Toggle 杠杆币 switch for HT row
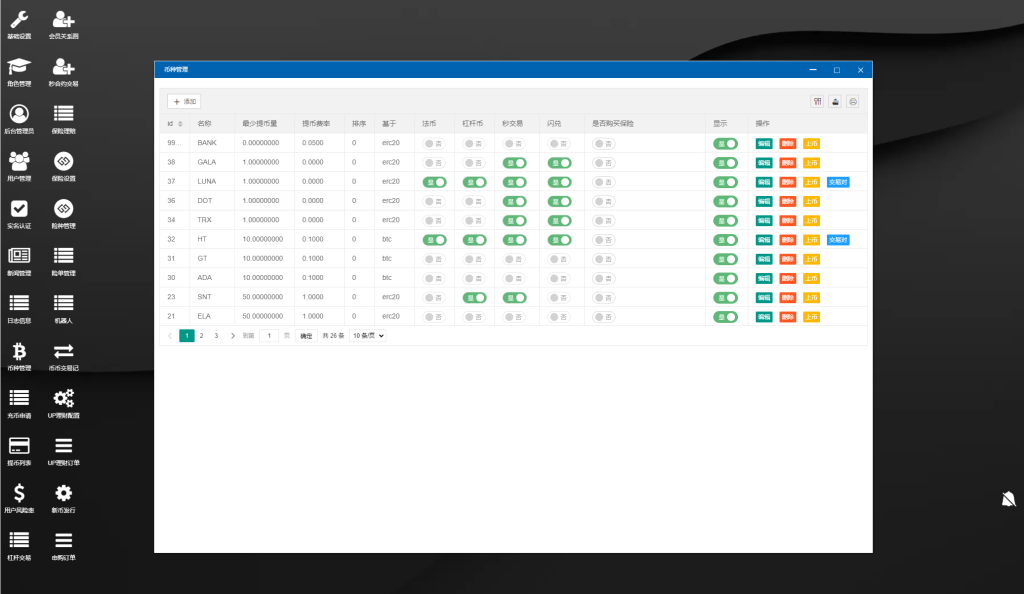The image size is (1024, 594). (x=474, y=240)
